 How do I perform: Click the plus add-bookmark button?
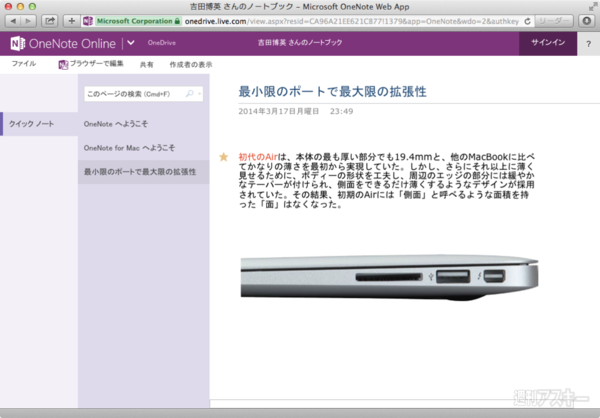(x=72, y=21)
